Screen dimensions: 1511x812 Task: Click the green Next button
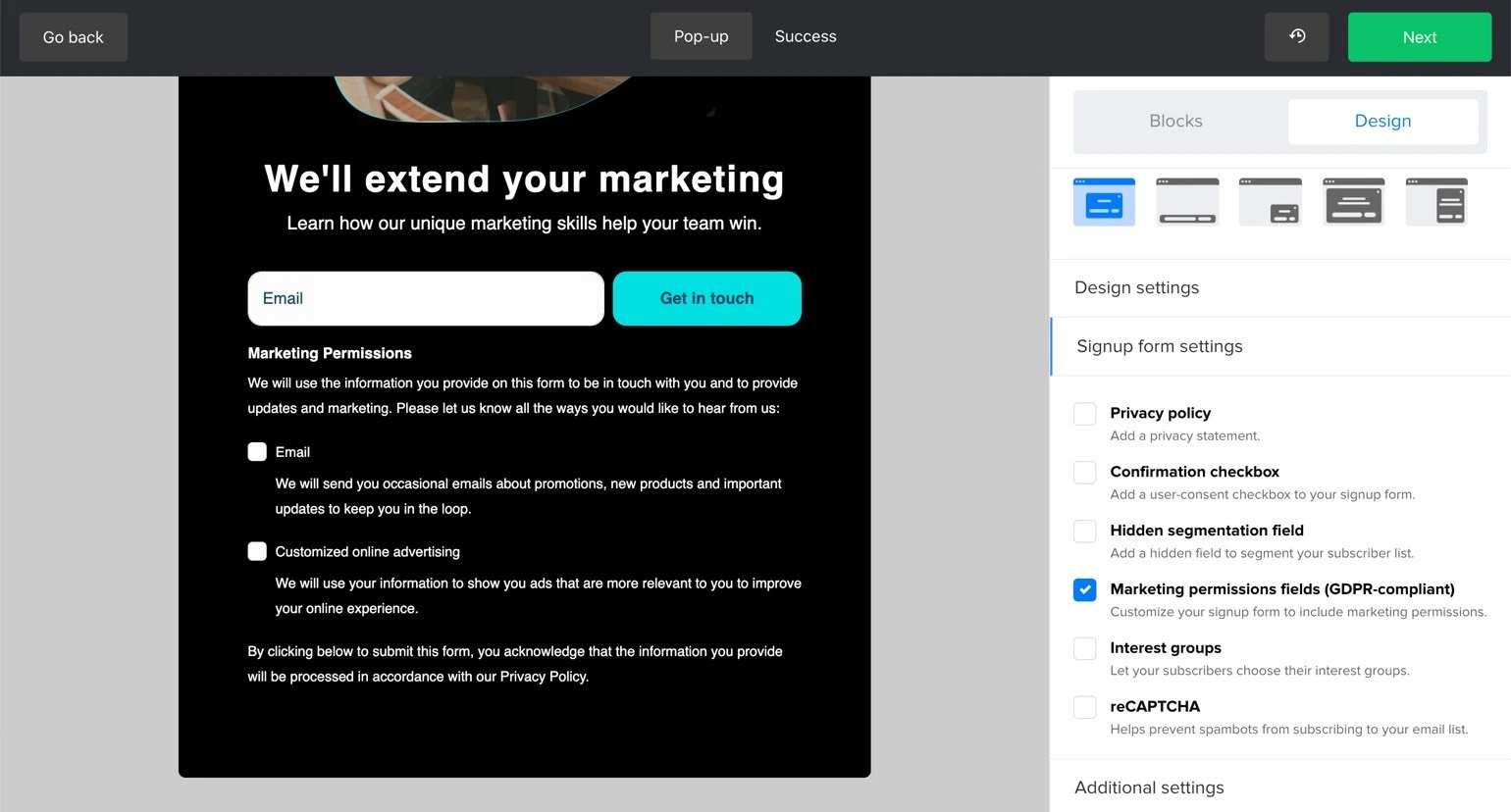coord(1419,37)
